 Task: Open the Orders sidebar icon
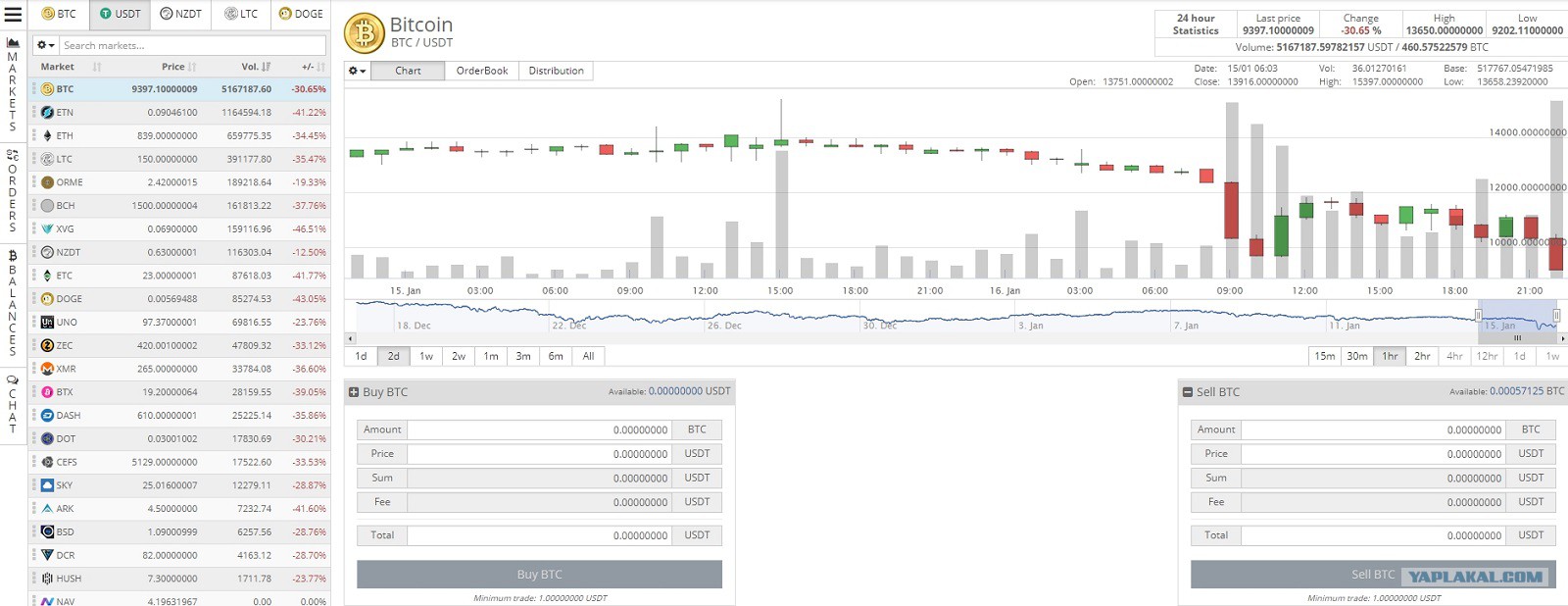point(13,155)
